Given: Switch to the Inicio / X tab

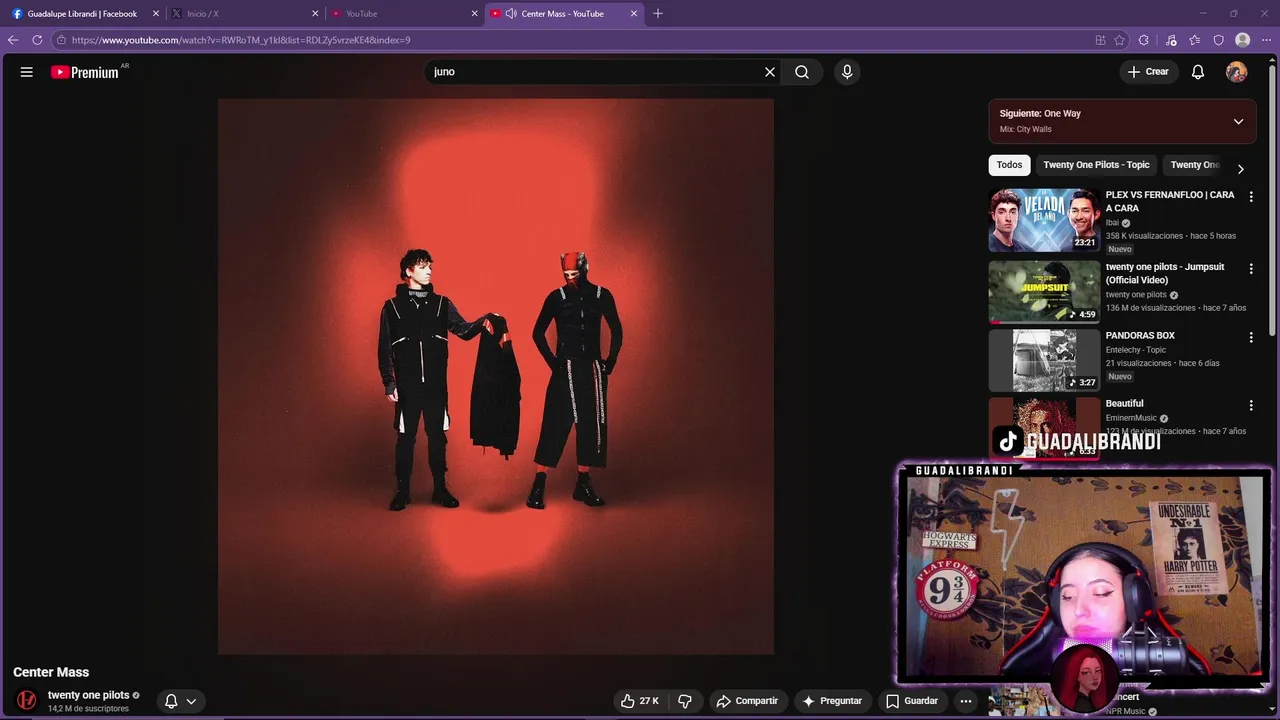Looking at the screenshot, I should (244, 14).
